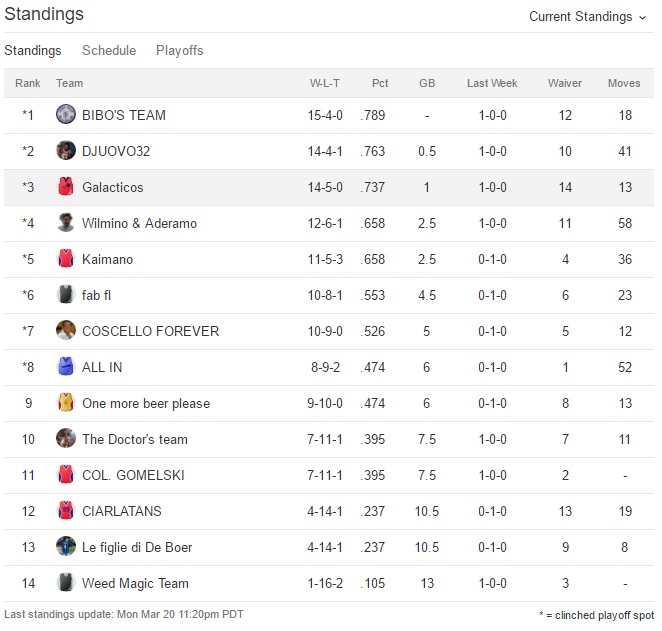
Task: Click the Pct column header
Action: tap(380, 83)
